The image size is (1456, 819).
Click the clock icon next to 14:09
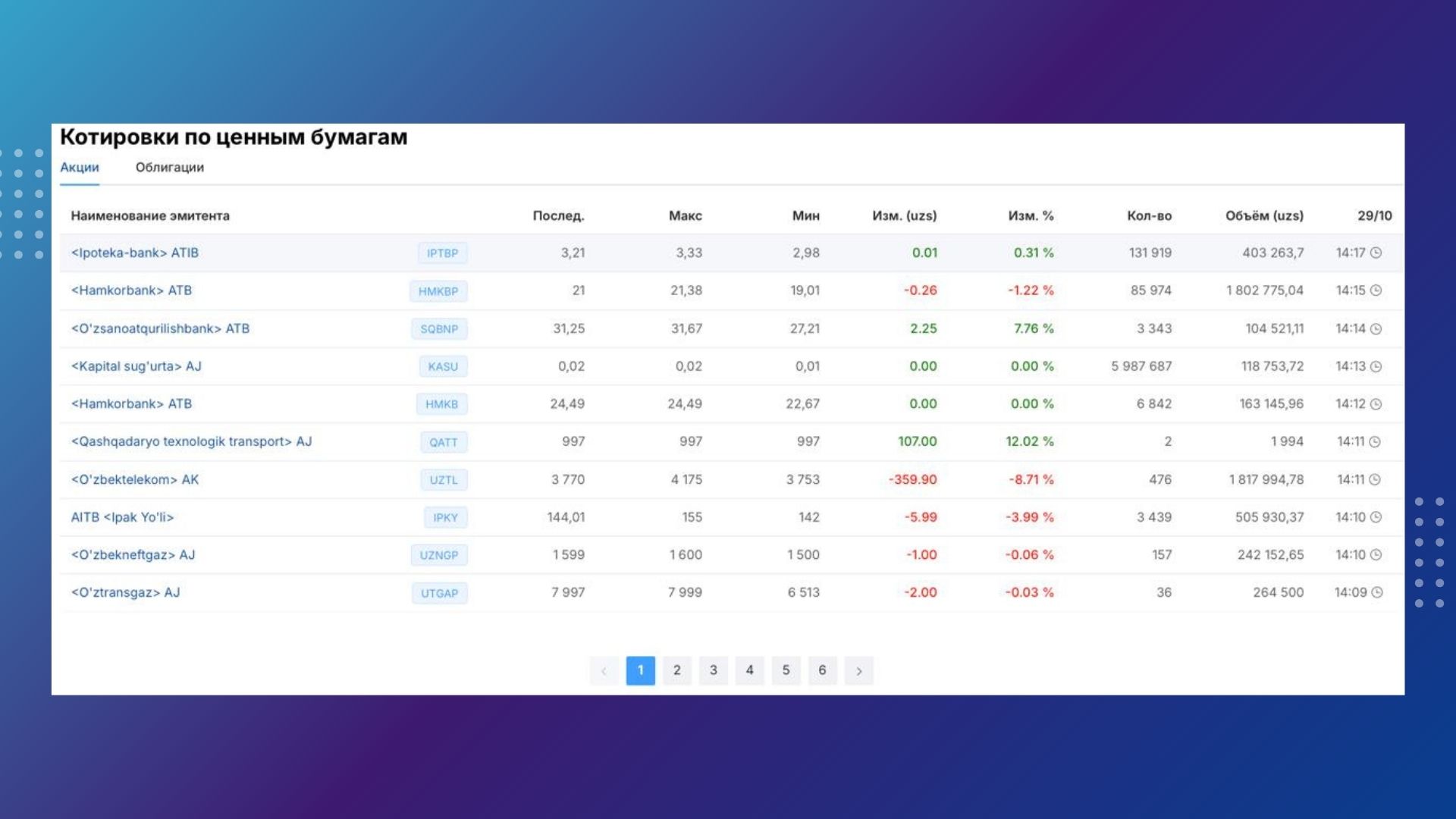[x=1377, y=592]
